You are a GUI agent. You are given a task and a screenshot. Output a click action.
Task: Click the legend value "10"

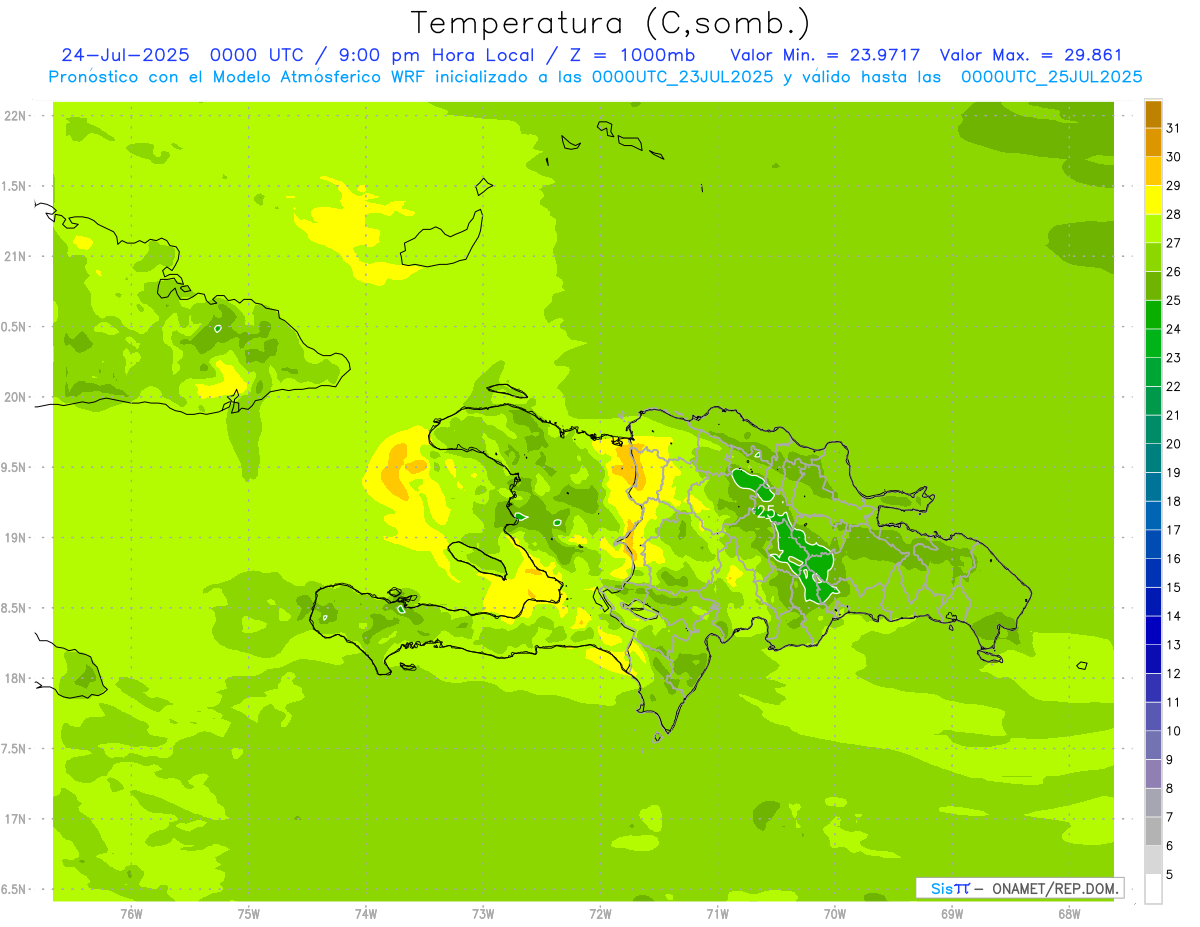pos(1174,731)
